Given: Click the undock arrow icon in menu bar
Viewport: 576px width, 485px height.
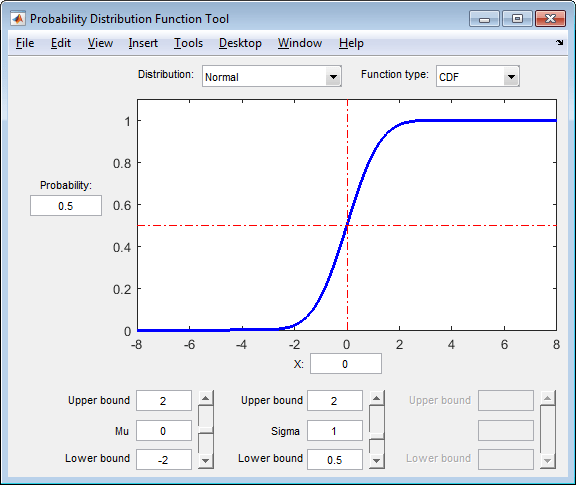Looking at the screenshot, I should [559, 43].
